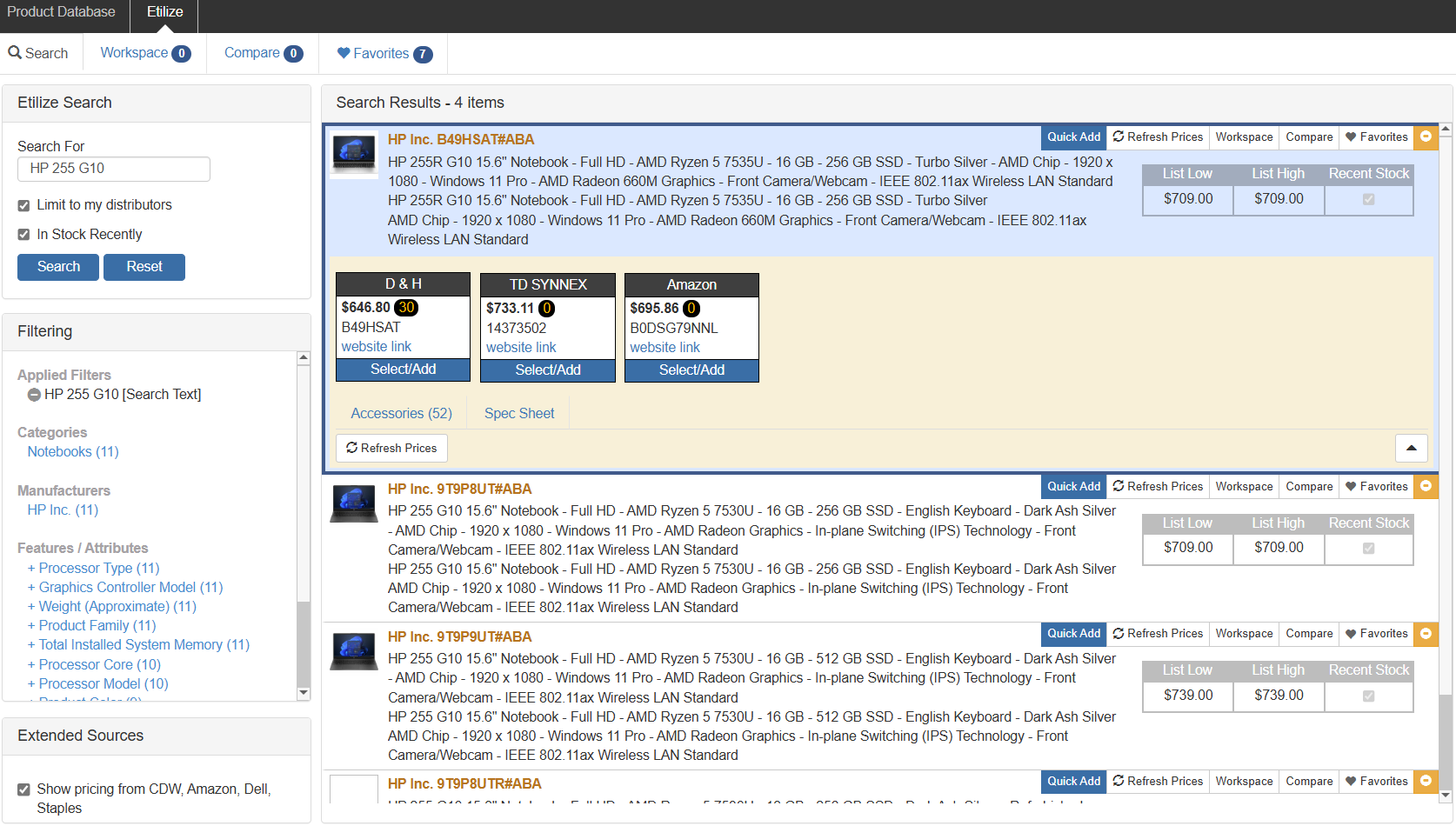Screen dimensions: 1456x826
Task: Expand the Processor Type filter
Action: [93, 569]
